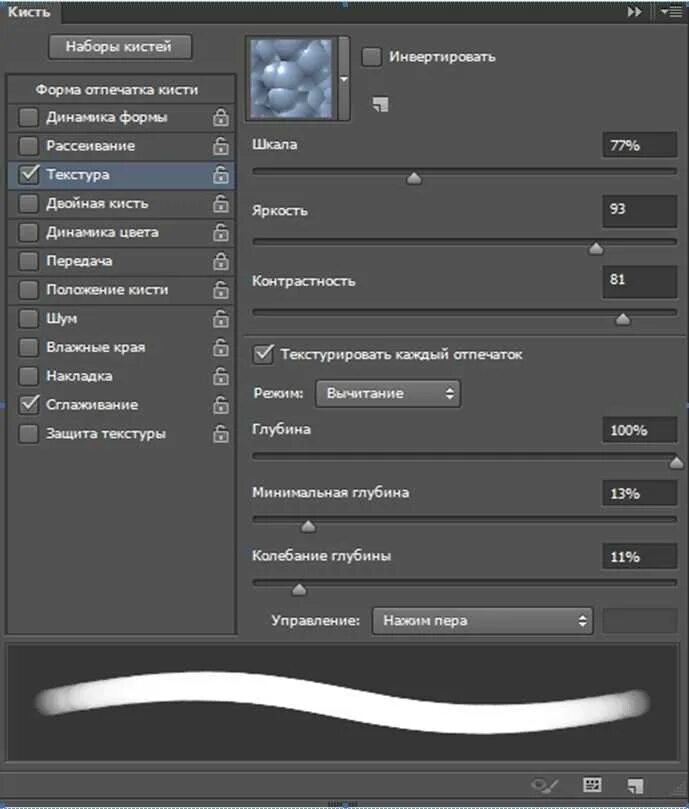Toggle the lock for Двойная кисть

pyautogui.click(x=221, y=204)
